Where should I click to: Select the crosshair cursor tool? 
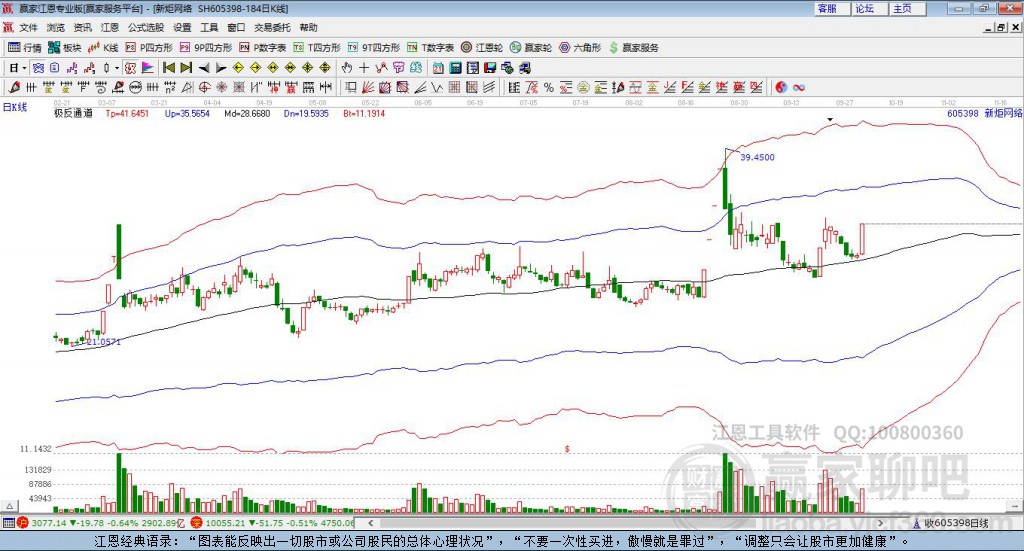364,68
